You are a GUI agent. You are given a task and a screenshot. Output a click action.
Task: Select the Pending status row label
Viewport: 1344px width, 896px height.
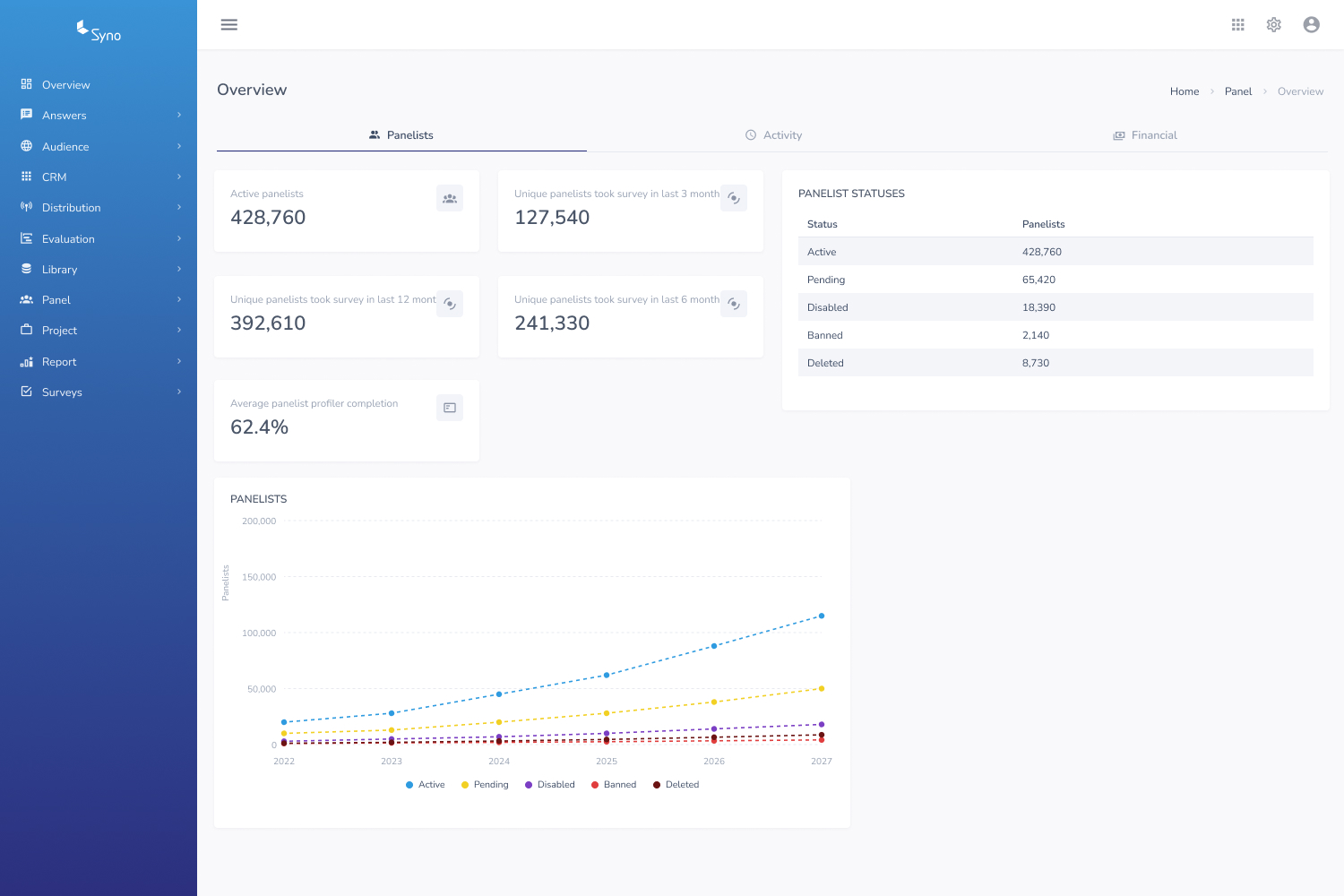coord(826,280)
